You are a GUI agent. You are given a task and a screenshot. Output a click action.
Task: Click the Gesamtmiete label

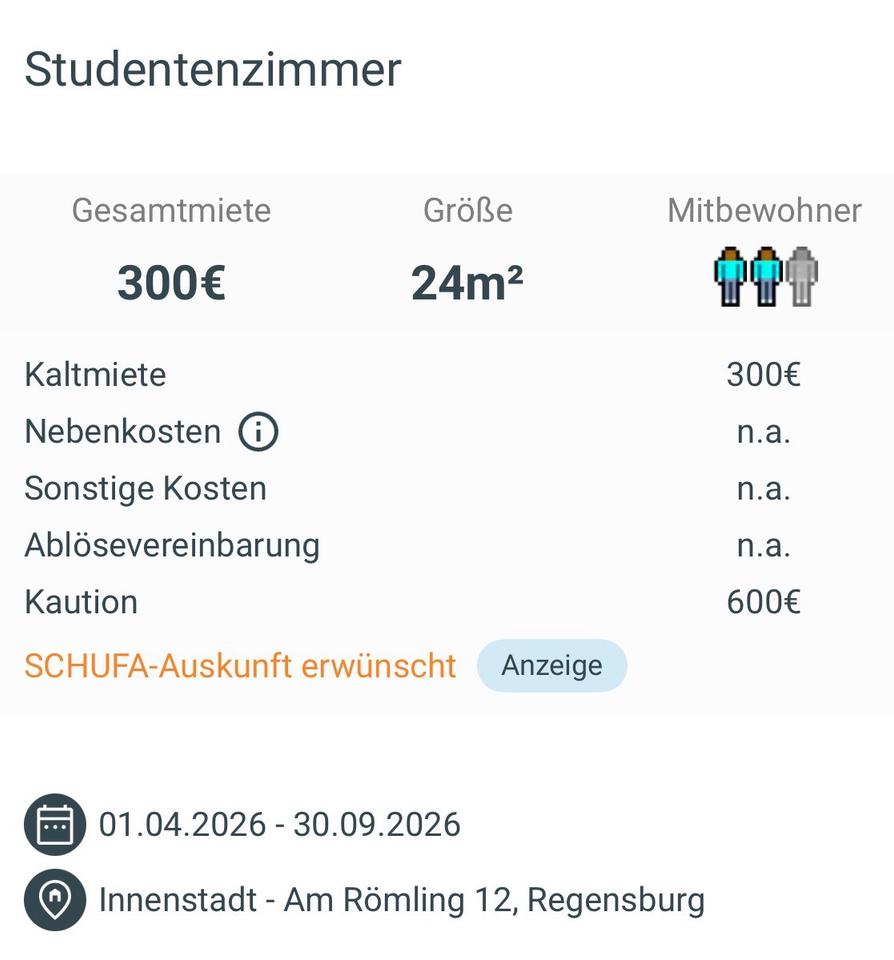pos(171,210)
